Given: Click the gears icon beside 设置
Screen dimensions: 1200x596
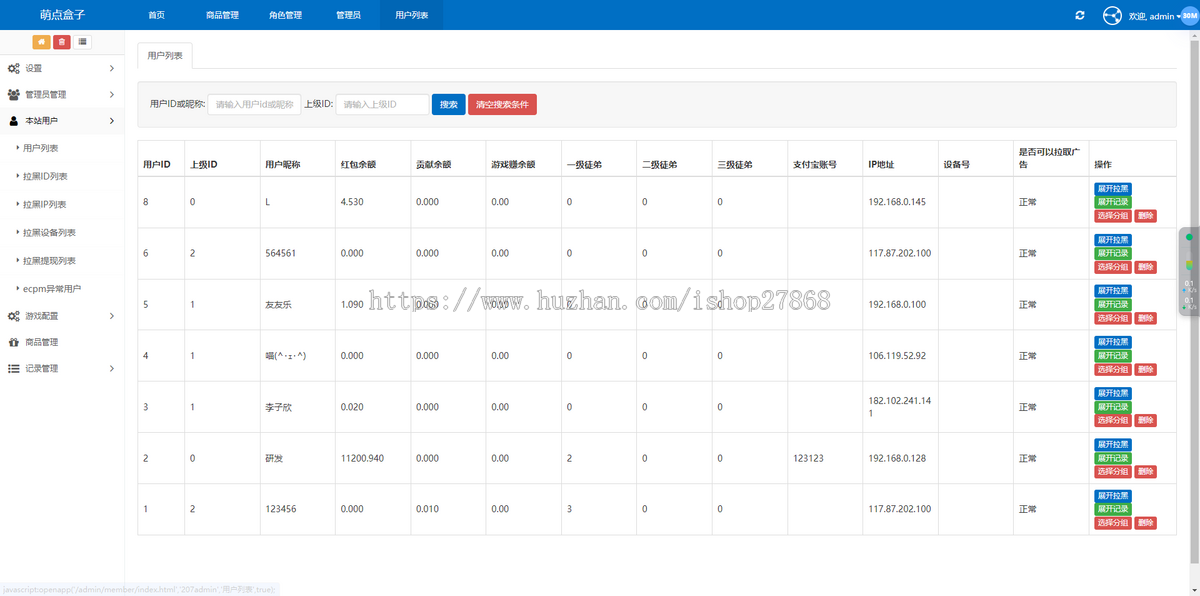Looking at the screenshot, I should tap(13, 68).
